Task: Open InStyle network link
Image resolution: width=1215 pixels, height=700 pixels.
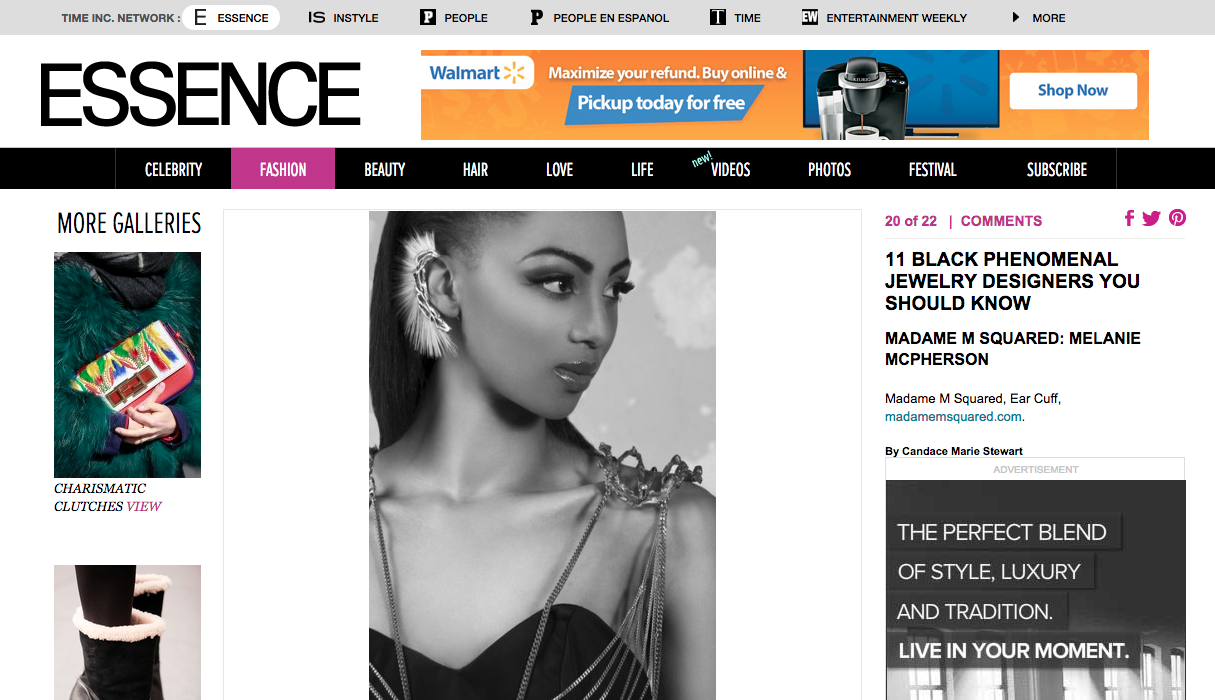Action: (343, 17)
